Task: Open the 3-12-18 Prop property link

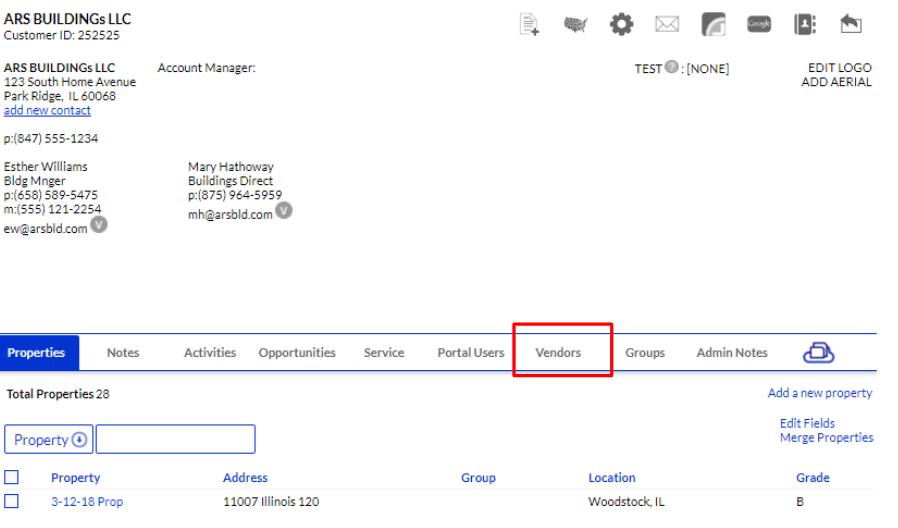Action: 87,502
